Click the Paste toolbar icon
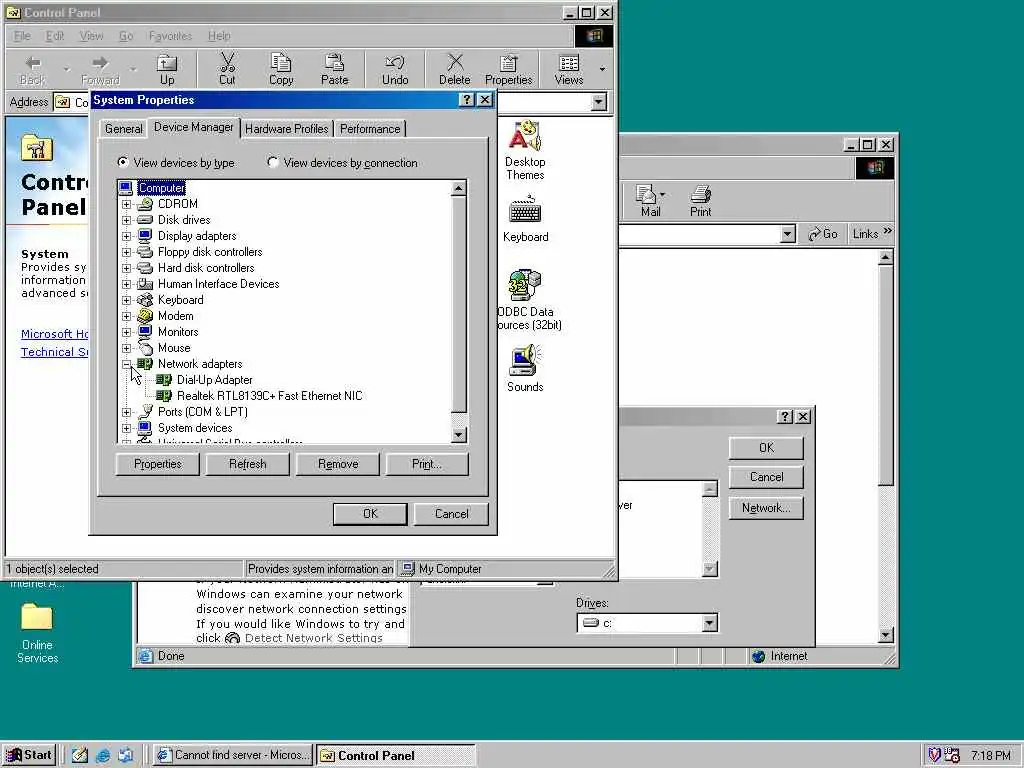Viewport: 1024px width, 768px height. [x=334, y=69]
